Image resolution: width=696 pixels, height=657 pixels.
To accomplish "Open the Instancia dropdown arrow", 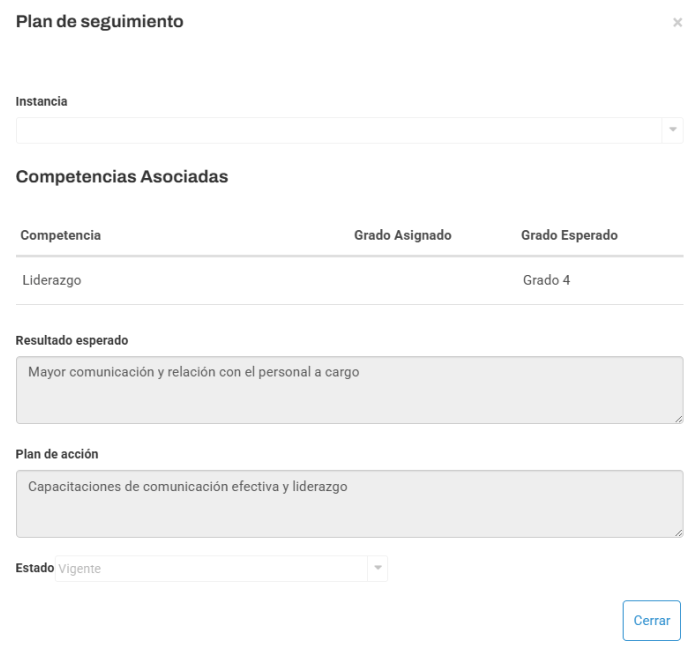I will point(672,130).
